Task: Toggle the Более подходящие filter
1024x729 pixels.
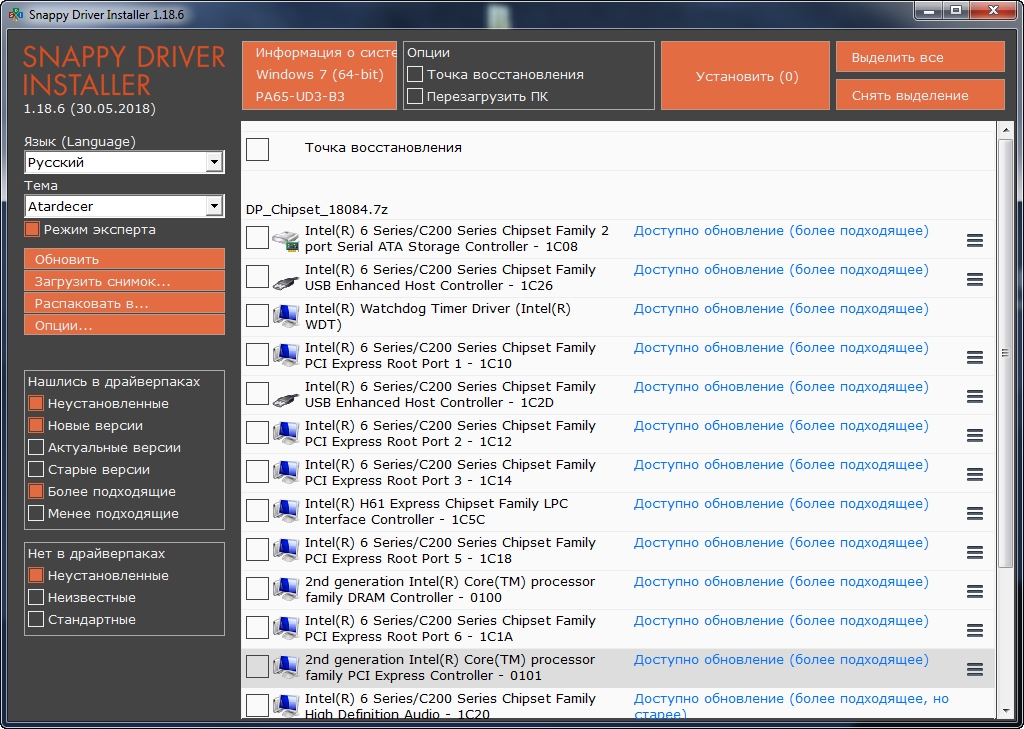Action: [x=36, y=492]
